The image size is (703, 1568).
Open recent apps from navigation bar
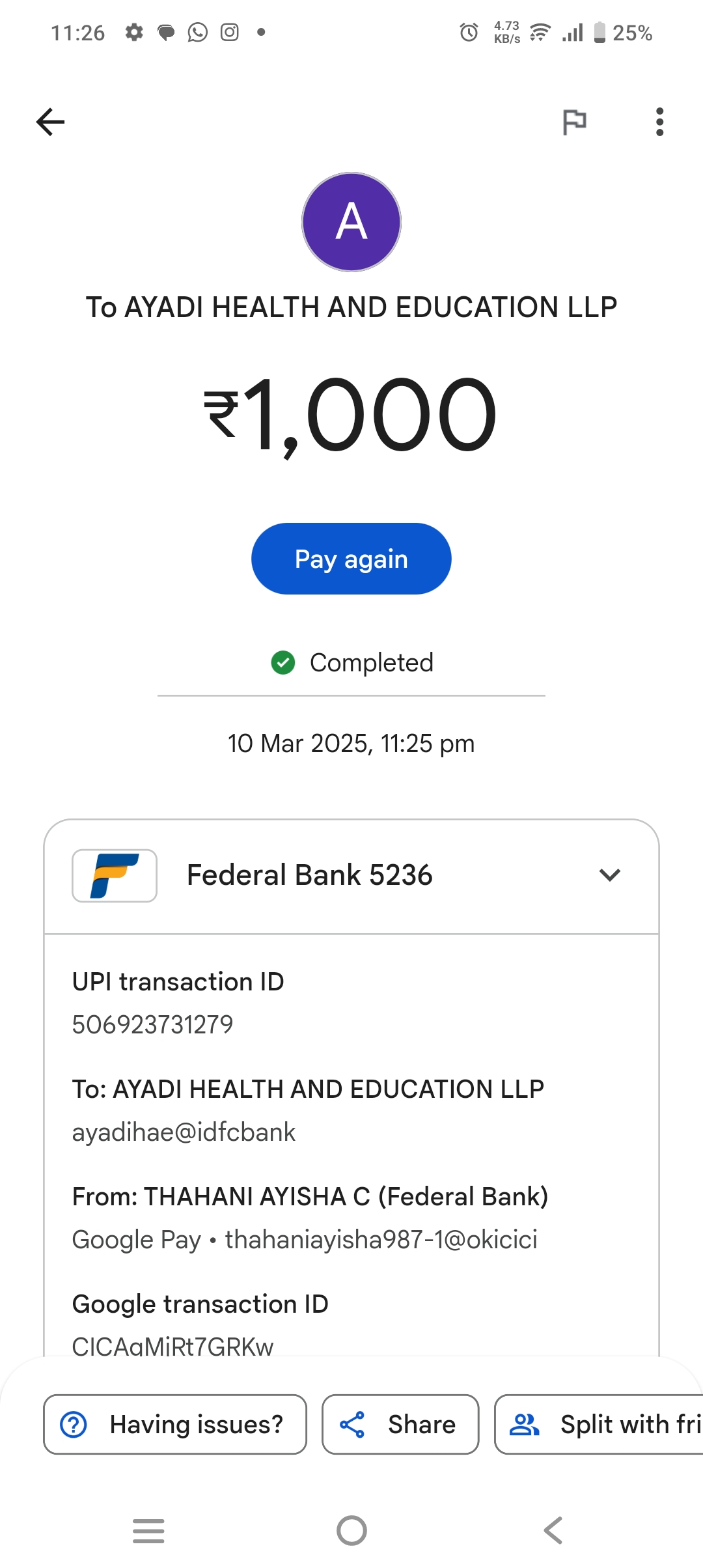[148, 1530]
